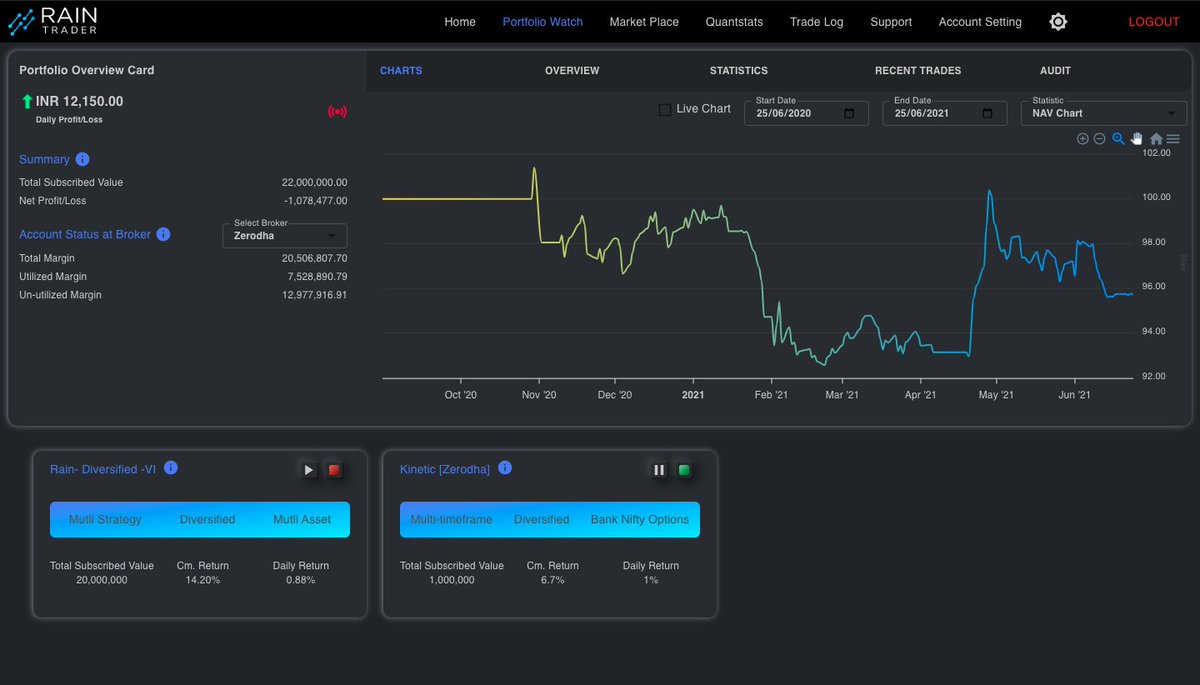Screen dimensions: 1200x685
Task: Switch to the STATISTICS tab
Action: pyautogui.click(x=739, y=71)
